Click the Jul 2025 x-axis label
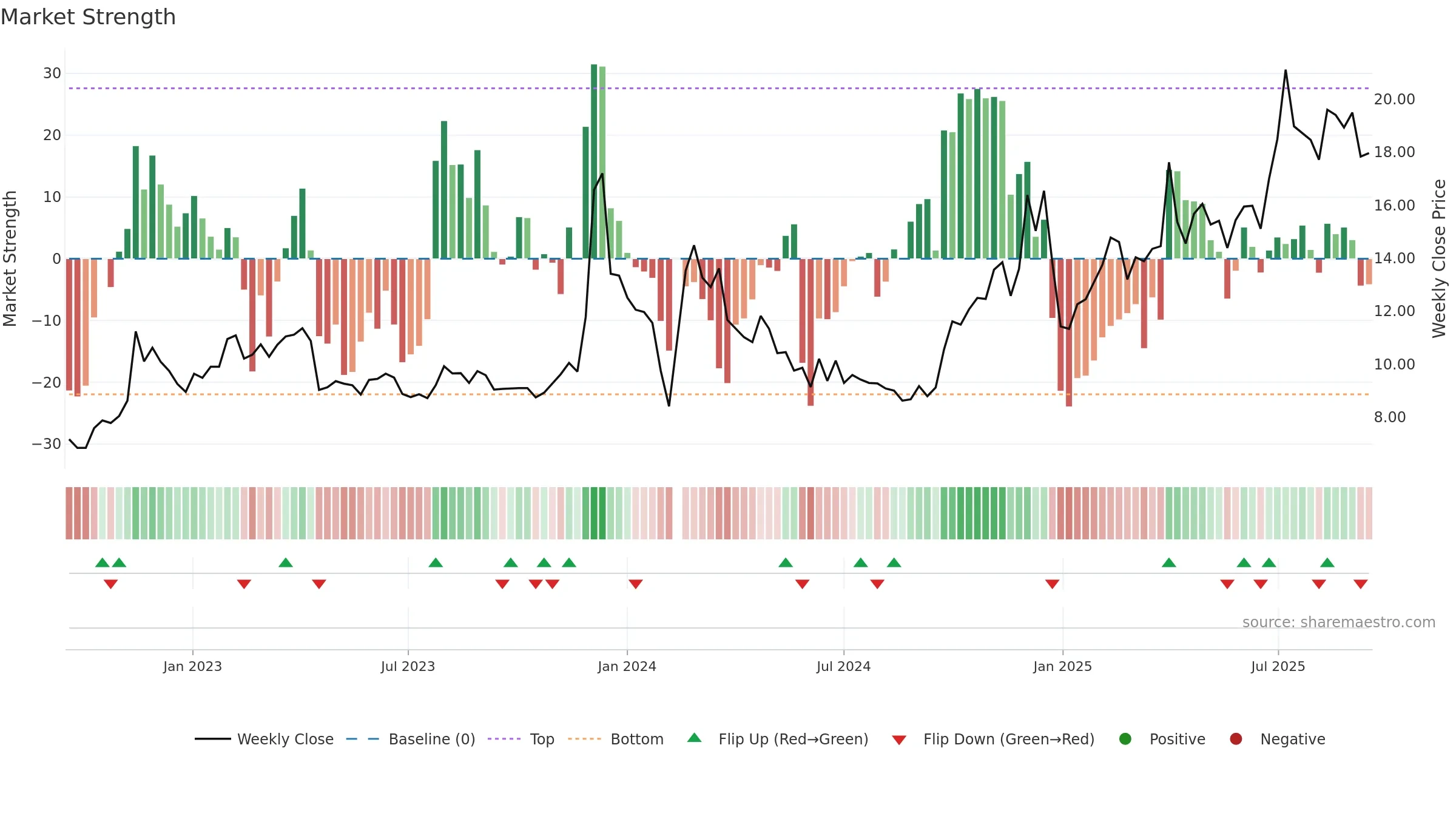Screen dimensions: 1456x819 pyautogui.click(x=1278, y=667)
